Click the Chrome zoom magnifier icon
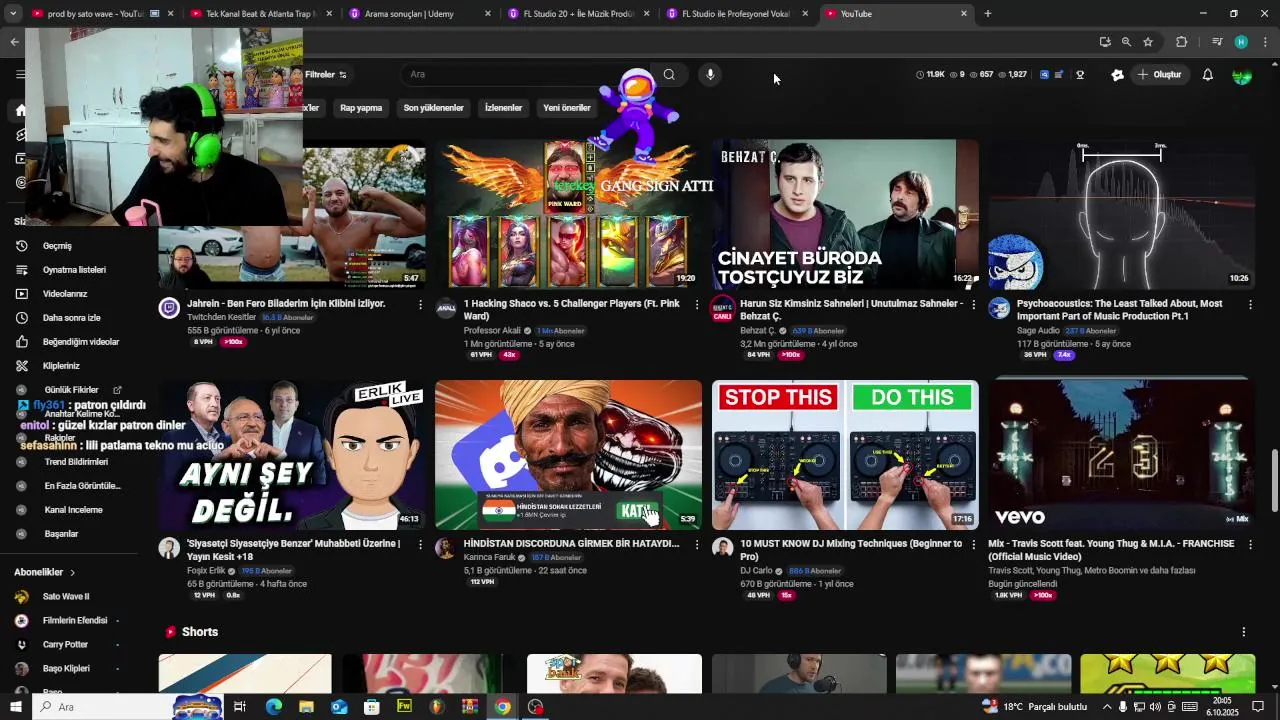Screen dimensions: 1280x720 (x=1126, y=42)
